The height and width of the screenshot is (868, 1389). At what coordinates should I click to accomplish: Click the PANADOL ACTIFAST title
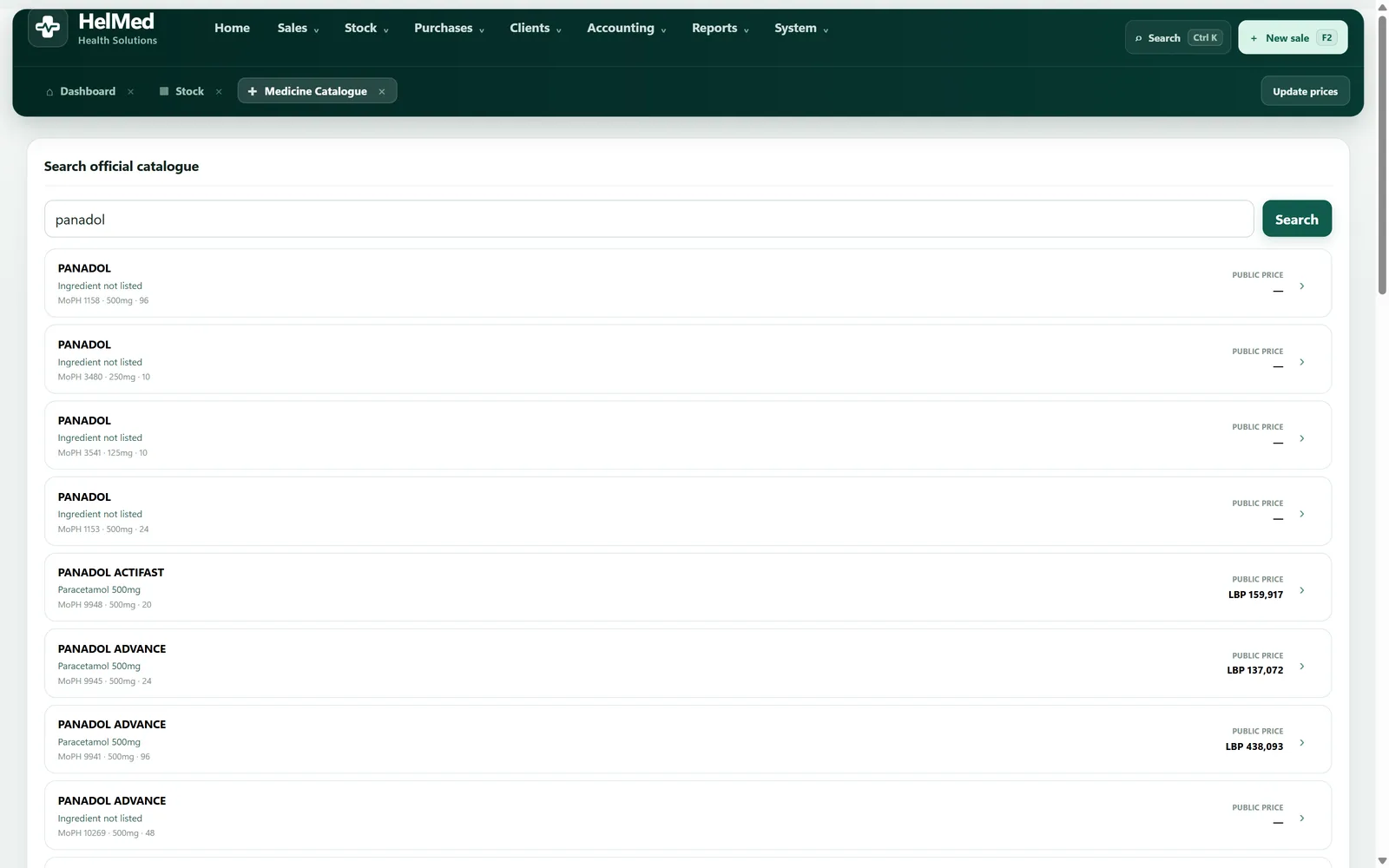(x=111, y=573)
